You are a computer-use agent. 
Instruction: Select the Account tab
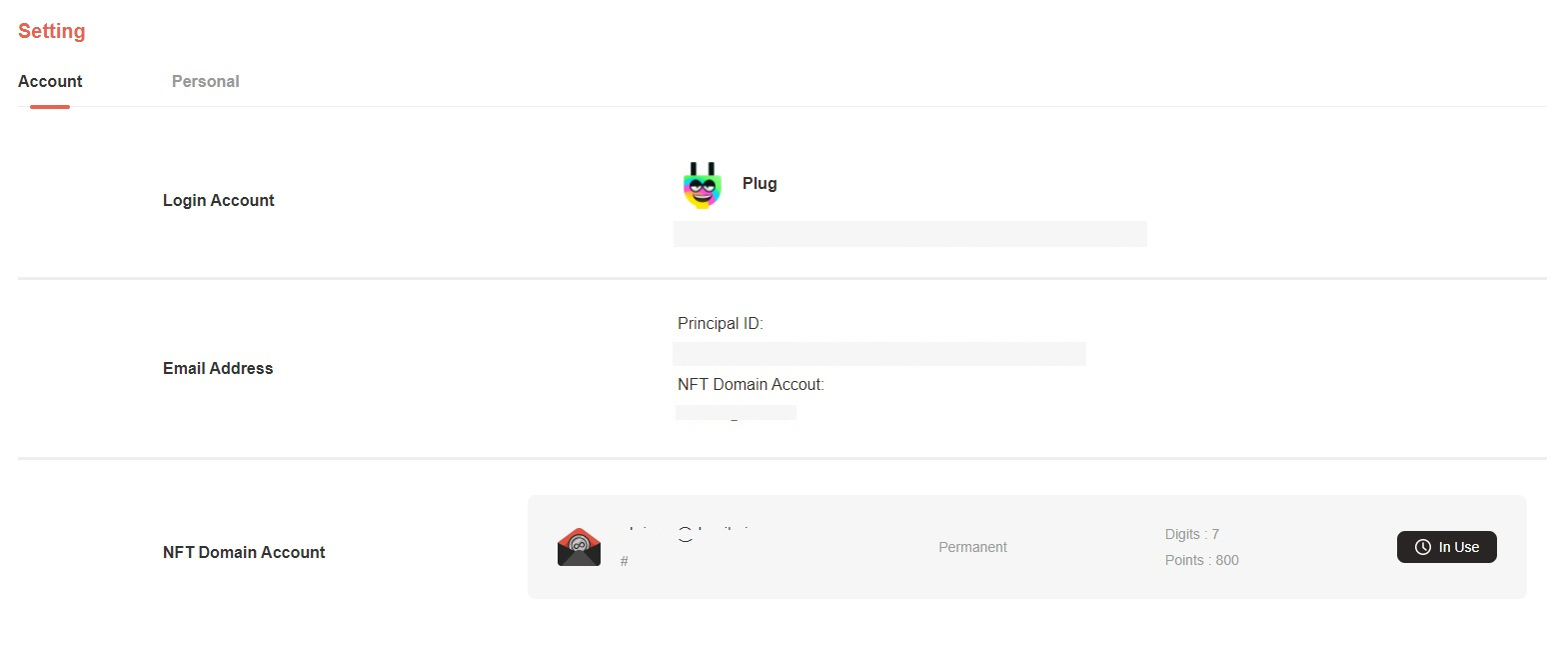pyautogui.click(x=50, y=81)
